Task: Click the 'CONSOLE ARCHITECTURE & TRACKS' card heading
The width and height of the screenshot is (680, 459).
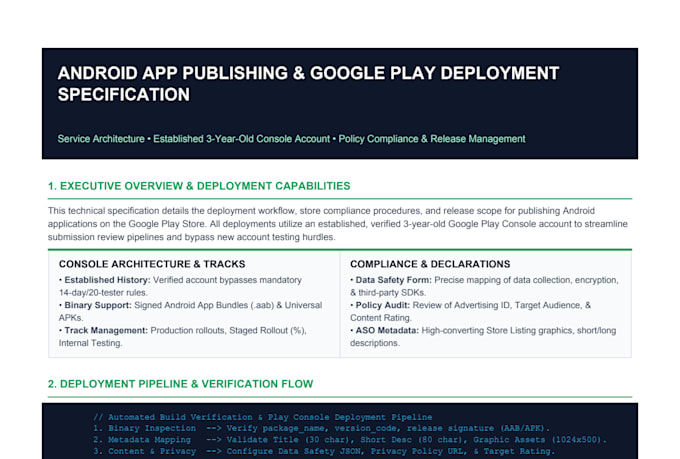Action: click(152, 264)
